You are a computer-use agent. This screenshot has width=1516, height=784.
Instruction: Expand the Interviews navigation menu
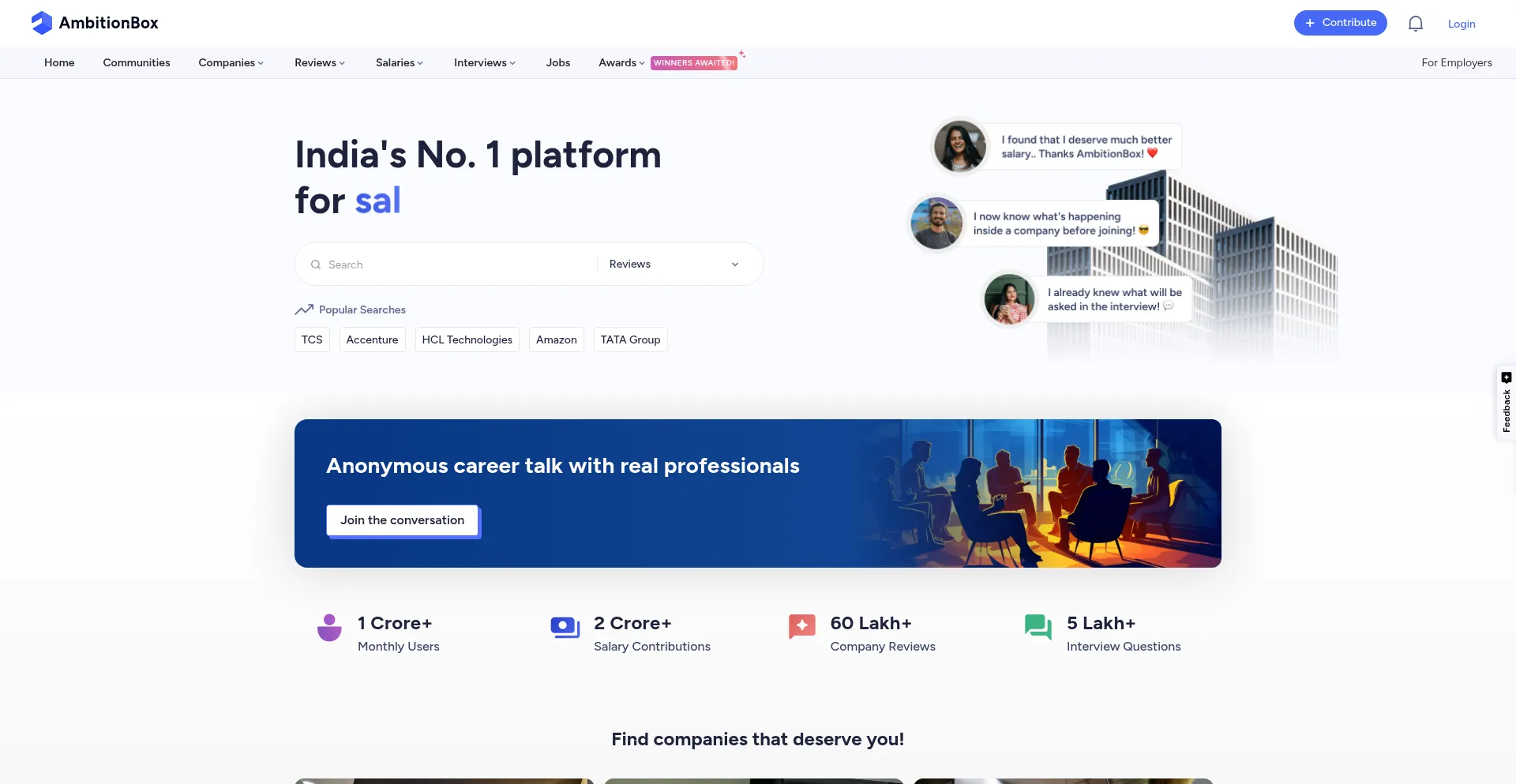click(484, 62)
